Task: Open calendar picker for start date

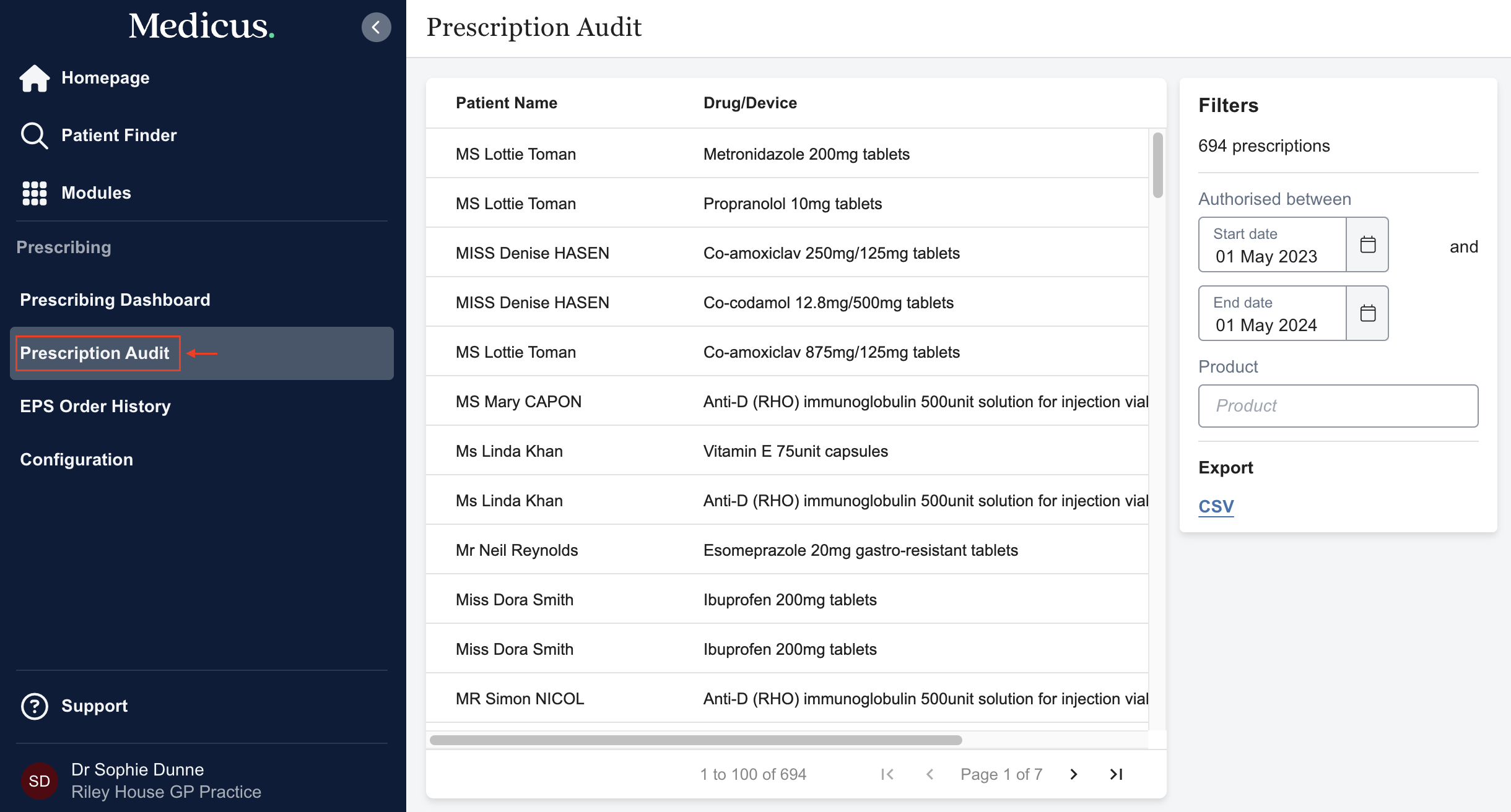Action: point(1367,244)
